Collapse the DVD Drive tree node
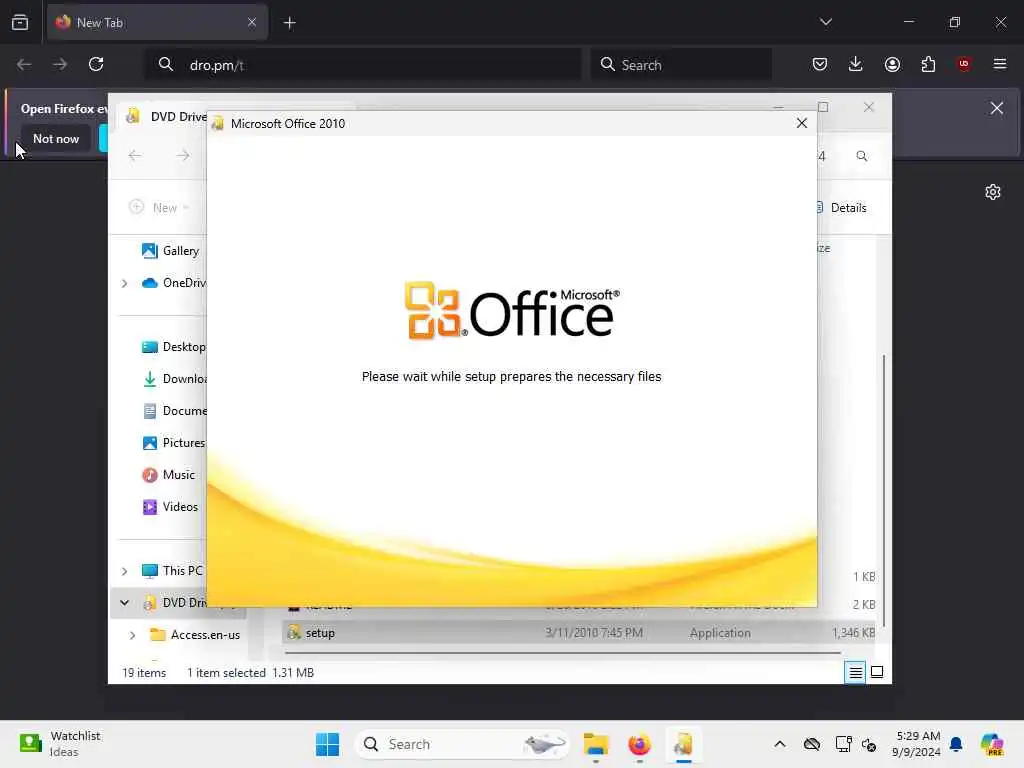The width and height of the screenshot is (1024, 768). tap(125, 602)
